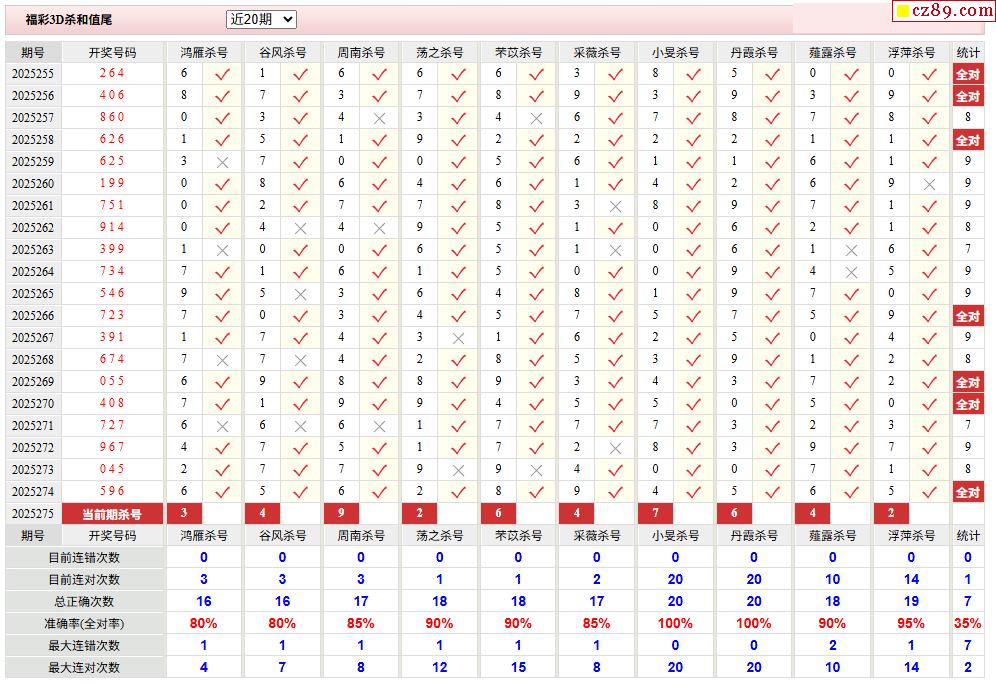Click the 全对 badge in row 2025274

click(x=967, y=492)
